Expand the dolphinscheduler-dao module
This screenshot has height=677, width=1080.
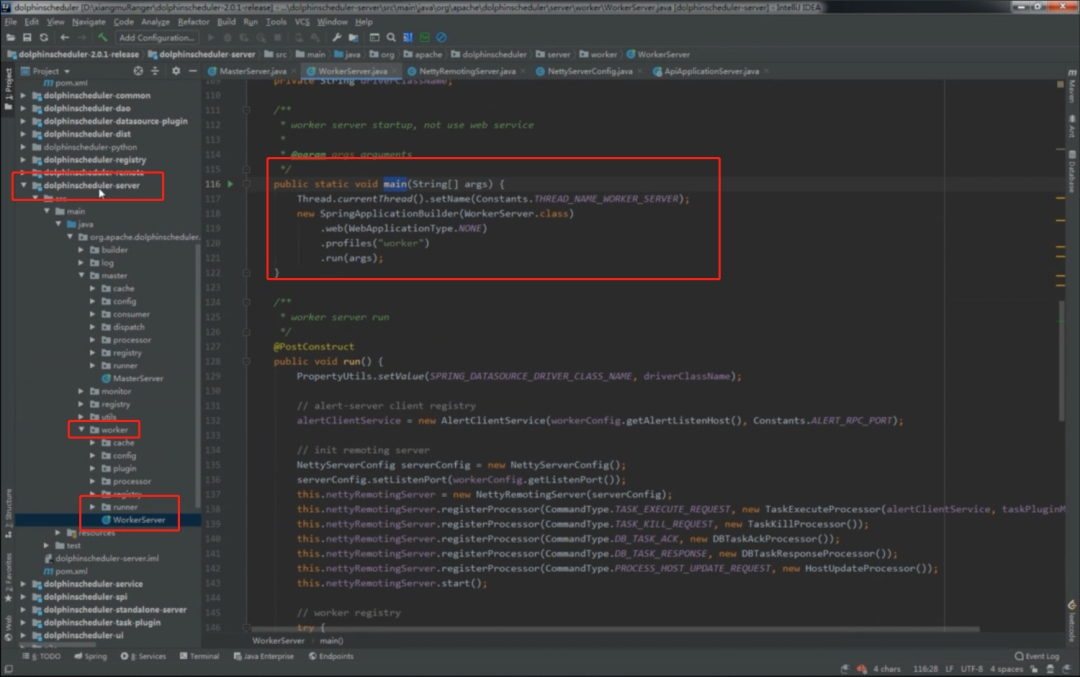pos(23,108)
